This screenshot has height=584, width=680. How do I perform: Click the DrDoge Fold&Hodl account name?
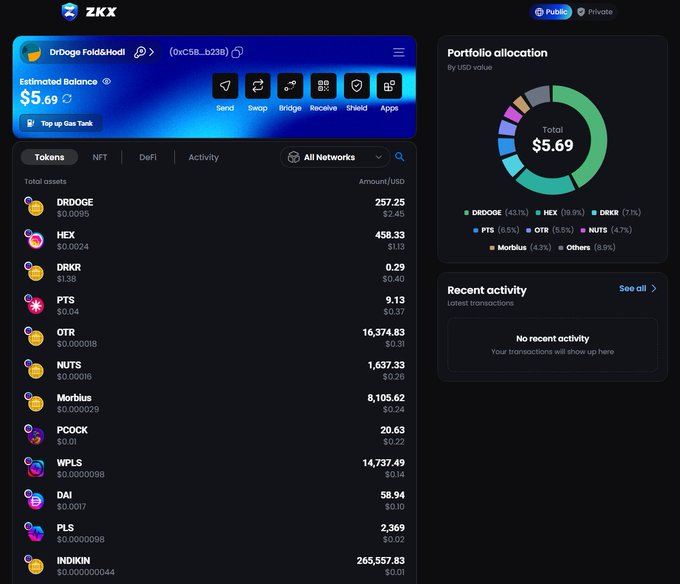pos(87,52)
